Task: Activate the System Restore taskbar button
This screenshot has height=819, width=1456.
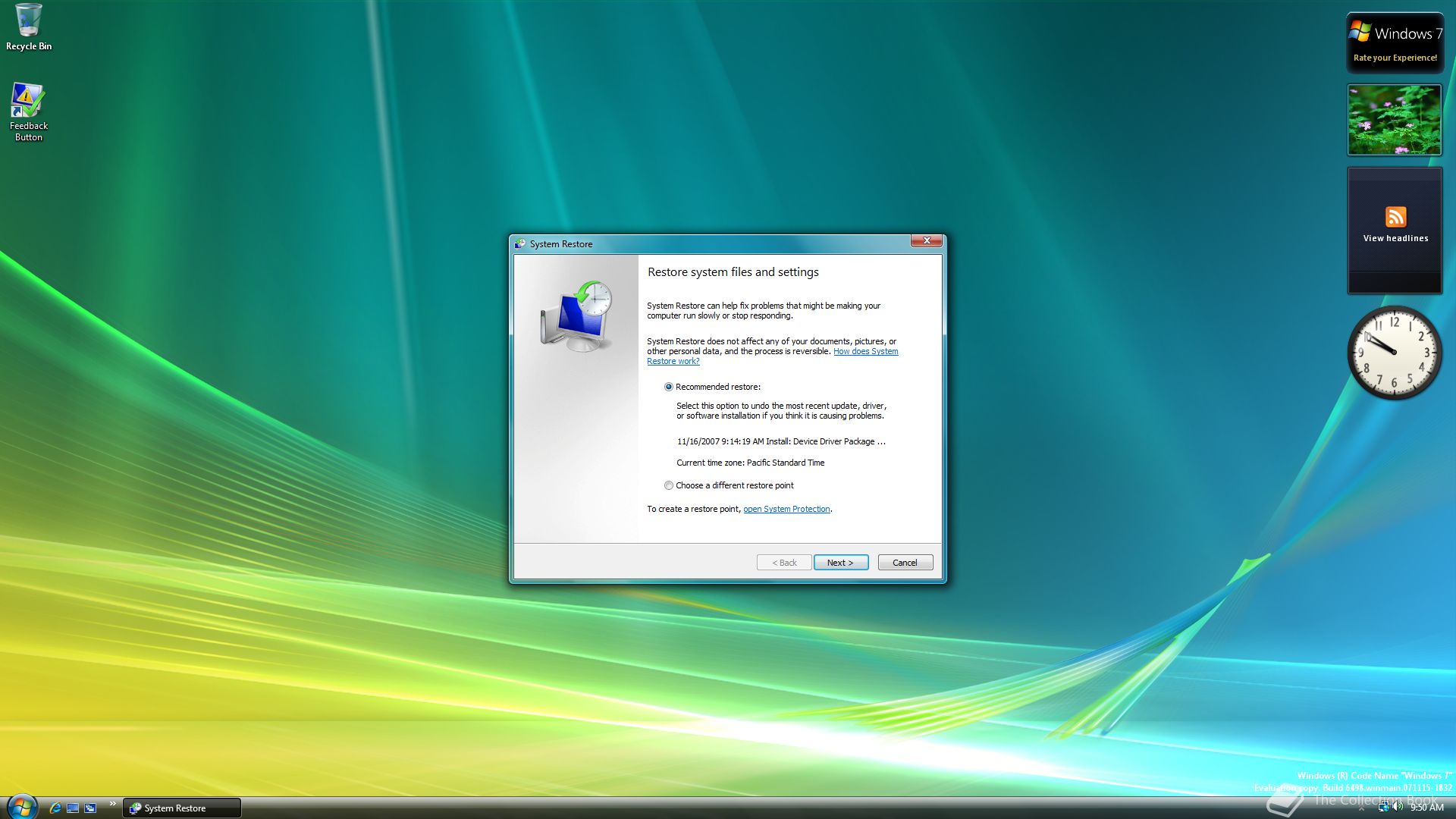Action: click(x=182, y=808)
